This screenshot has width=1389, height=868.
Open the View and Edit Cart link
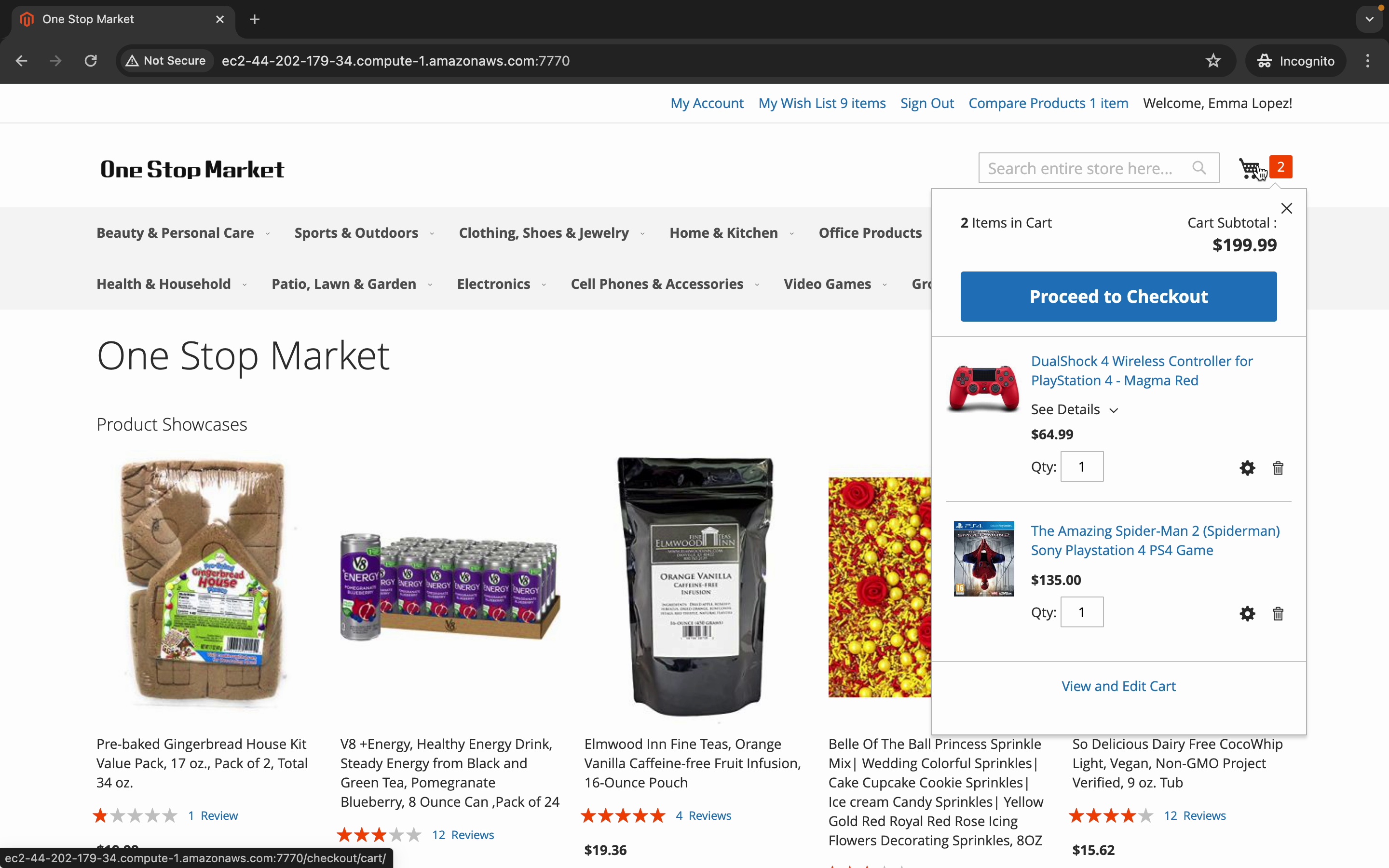pyautogui.click(x=1118, y=686)
